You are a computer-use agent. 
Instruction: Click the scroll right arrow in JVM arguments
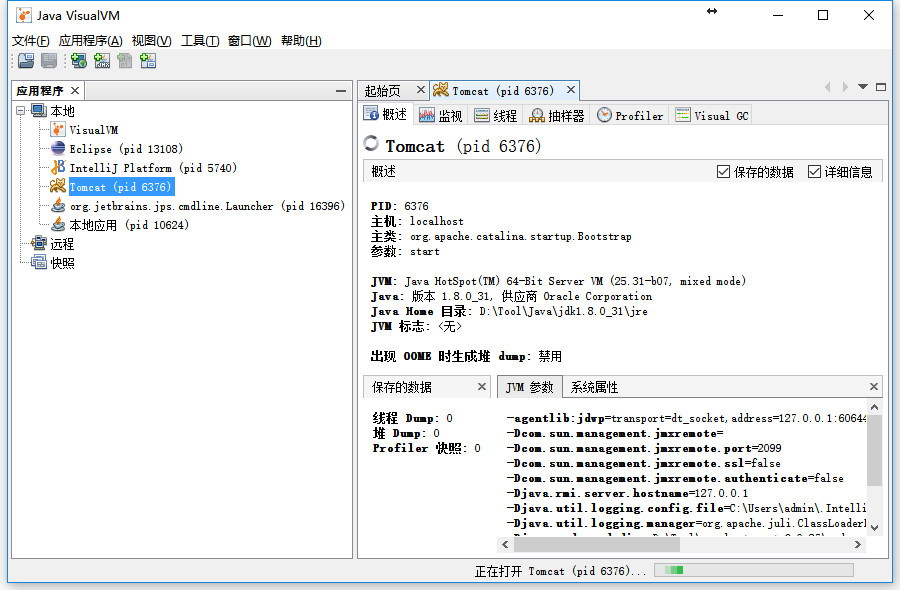pos(858,544)
